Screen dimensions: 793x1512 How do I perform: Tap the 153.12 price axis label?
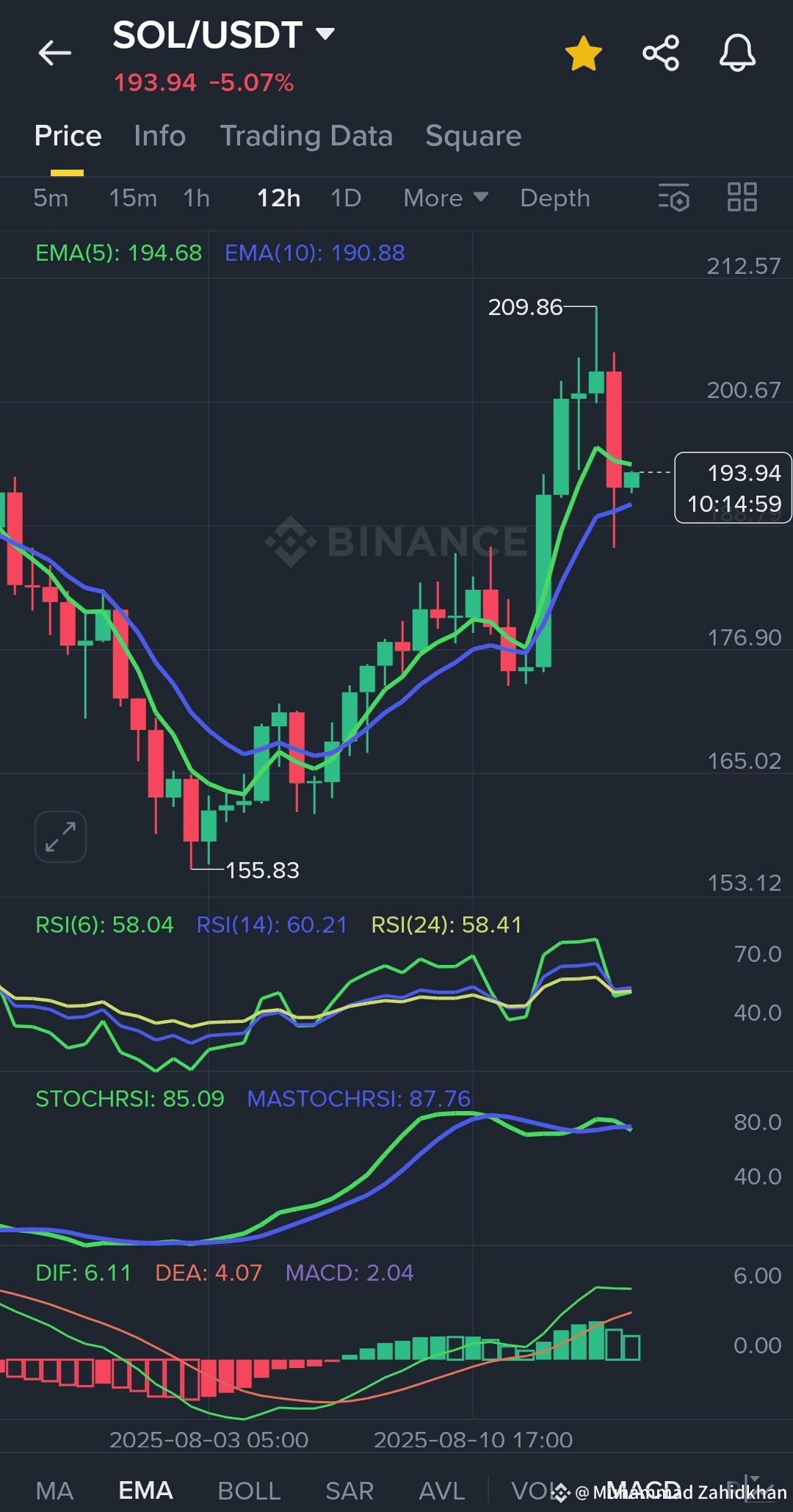click(744, 883)
